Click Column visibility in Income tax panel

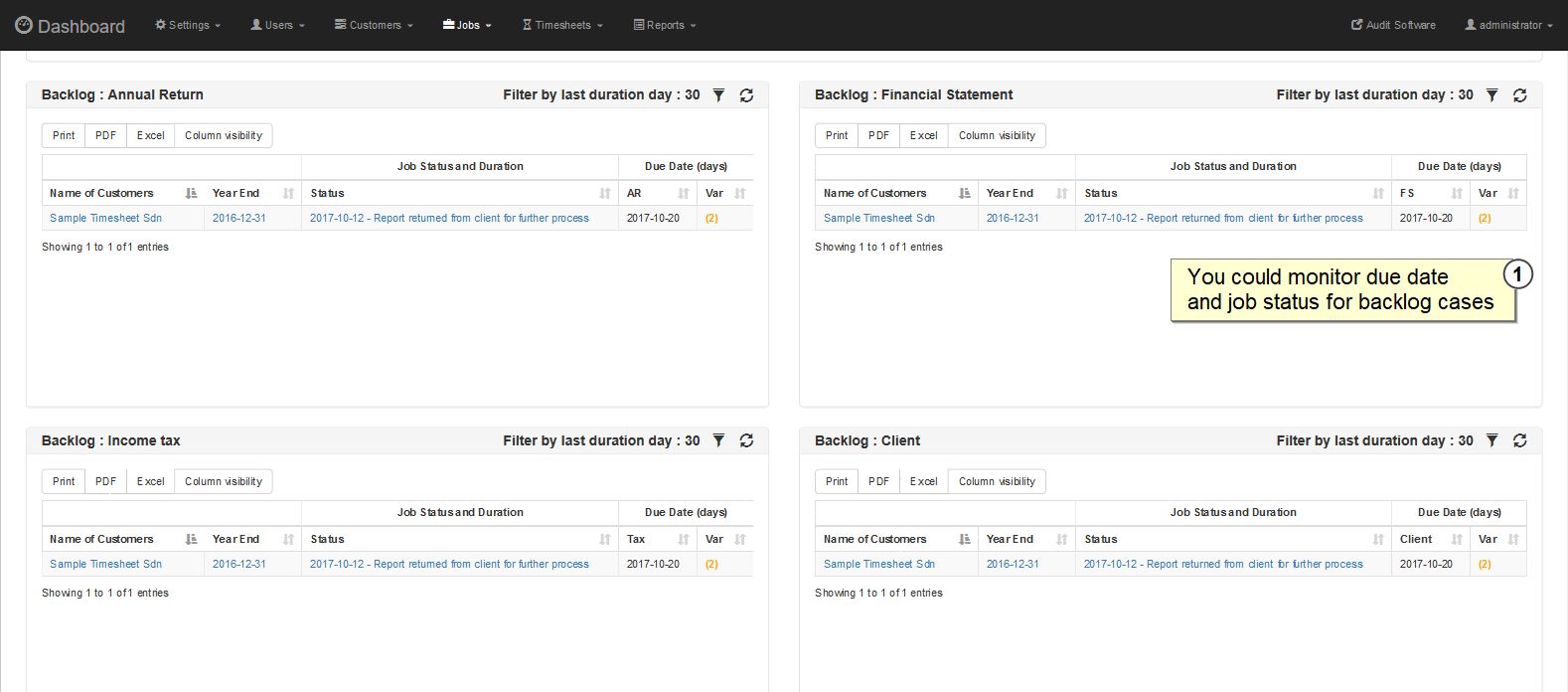pyautogui.click(x=223, y=482)
